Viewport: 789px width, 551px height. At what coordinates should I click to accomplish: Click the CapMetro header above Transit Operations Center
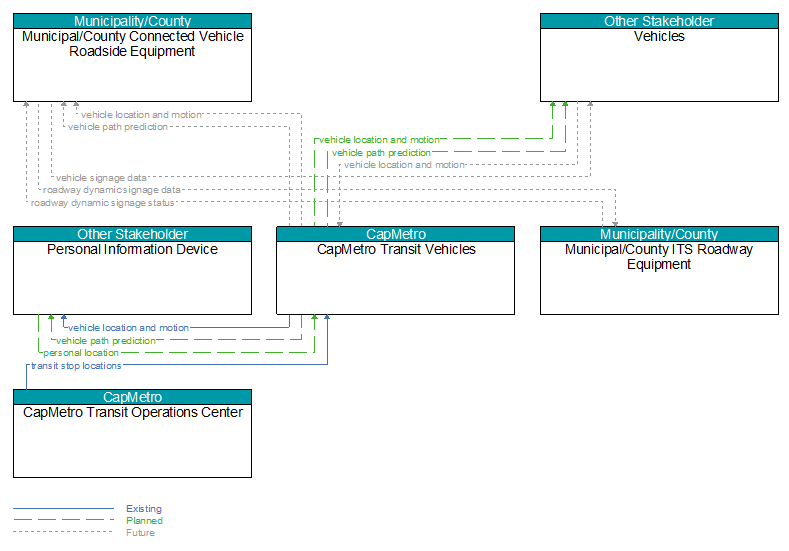click(x=132, y=397)
